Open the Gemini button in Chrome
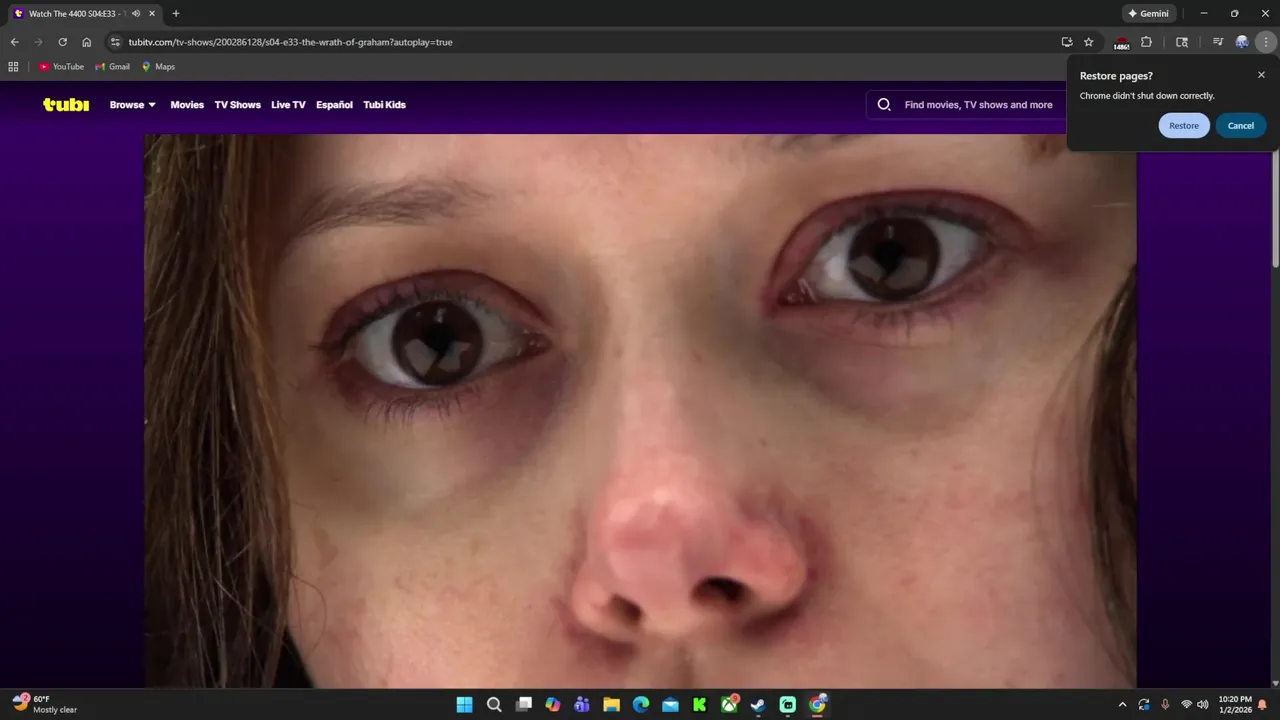Screen dimensions: 1280x720 click(1148, 14)
